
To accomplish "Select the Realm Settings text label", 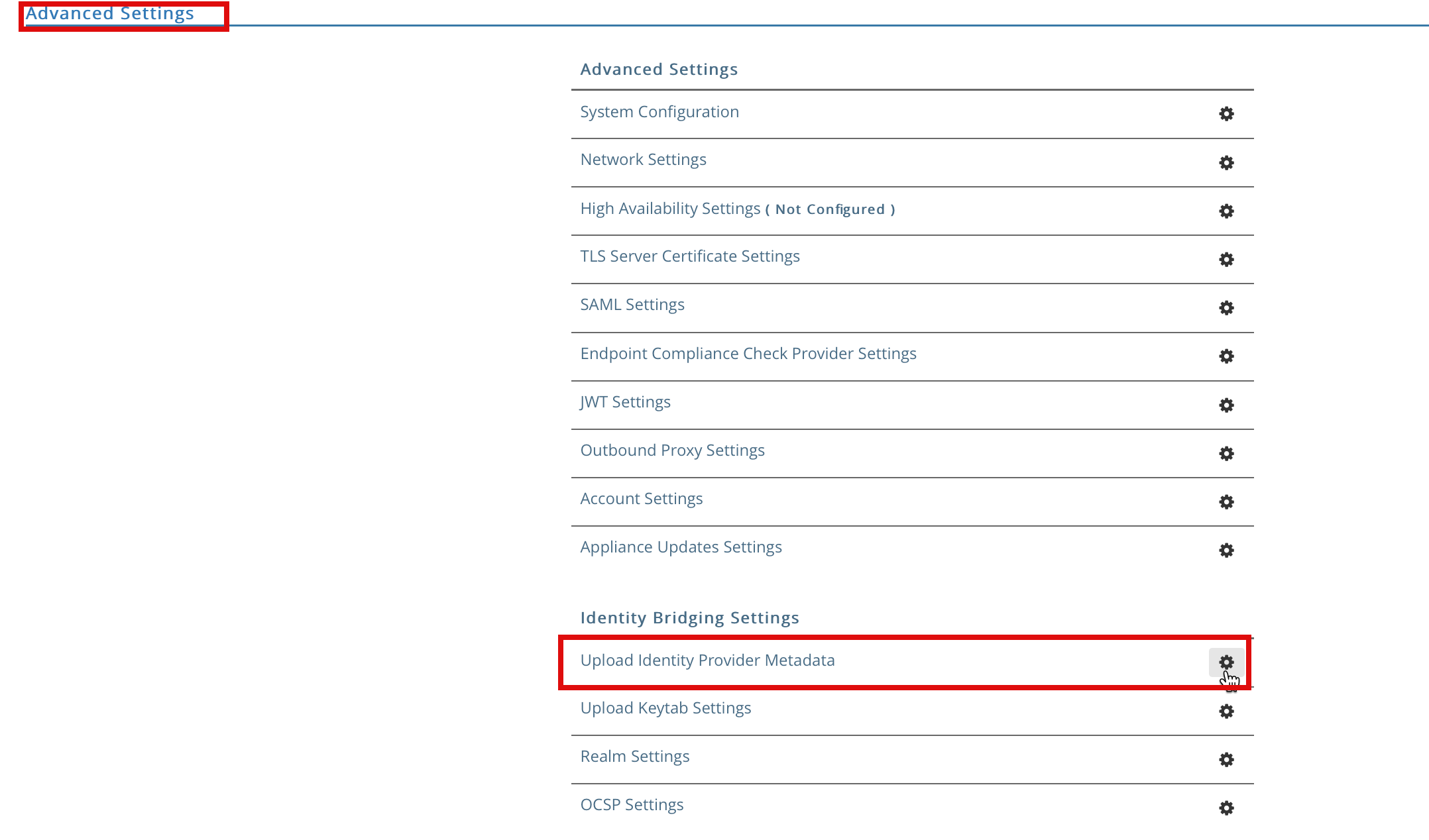I will coord(635,757).
